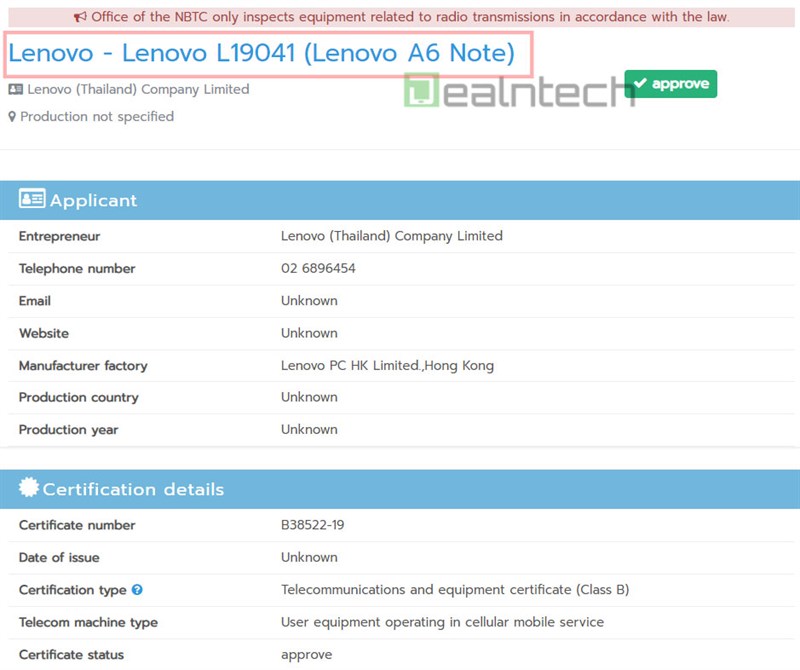This screenshot has height=670, width=800.
Task: Collapse the Certification details section header bar
Action: (400, 489)
